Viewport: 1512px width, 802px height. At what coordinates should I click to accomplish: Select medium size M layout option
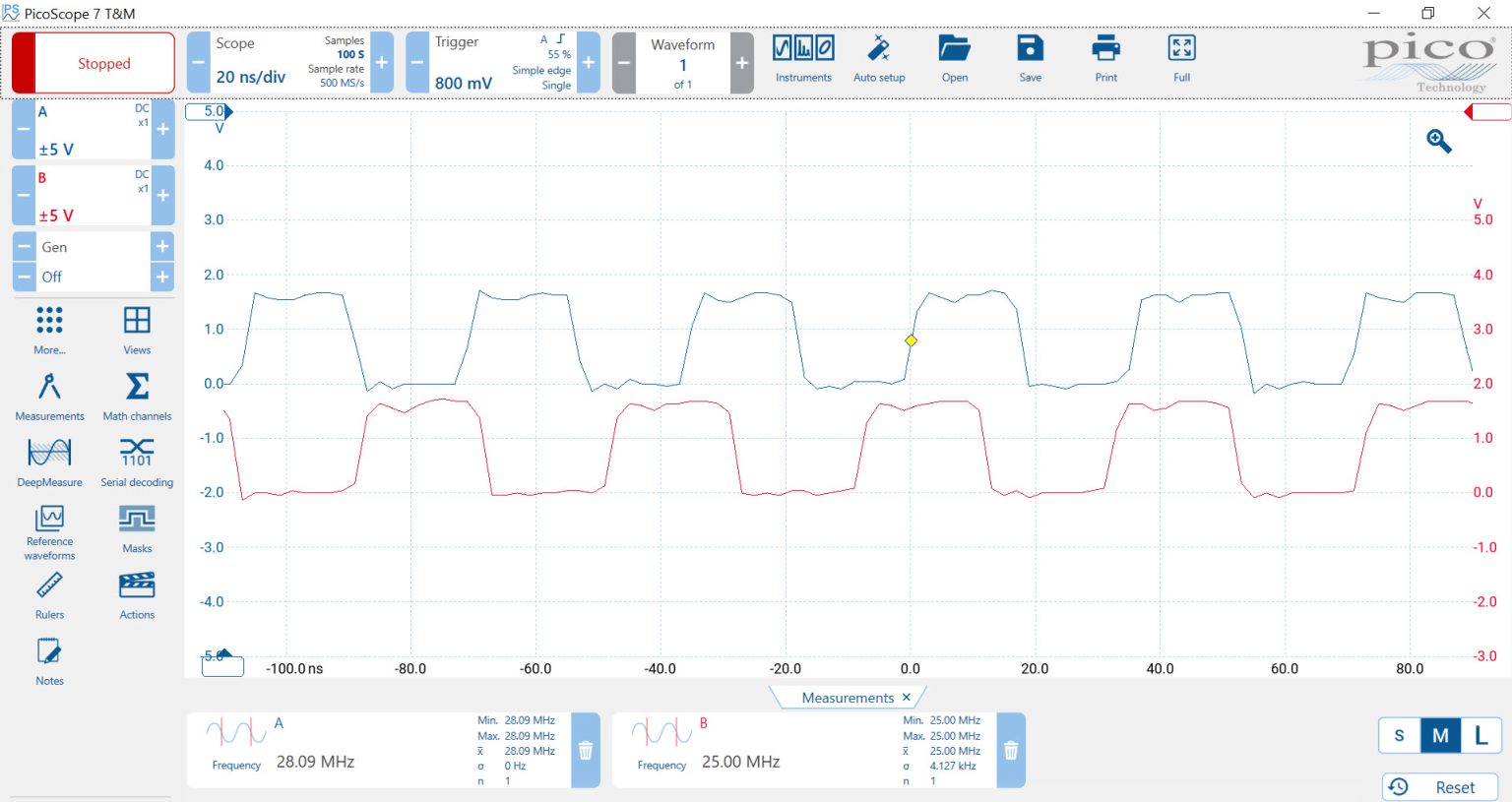click(x=1440, y=735)
